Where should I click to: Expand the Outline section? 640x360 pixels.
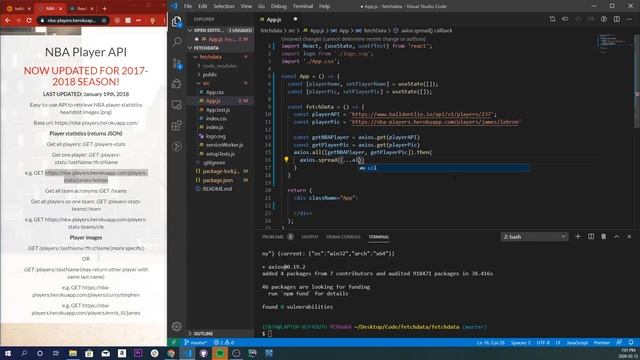coord(220,333)
